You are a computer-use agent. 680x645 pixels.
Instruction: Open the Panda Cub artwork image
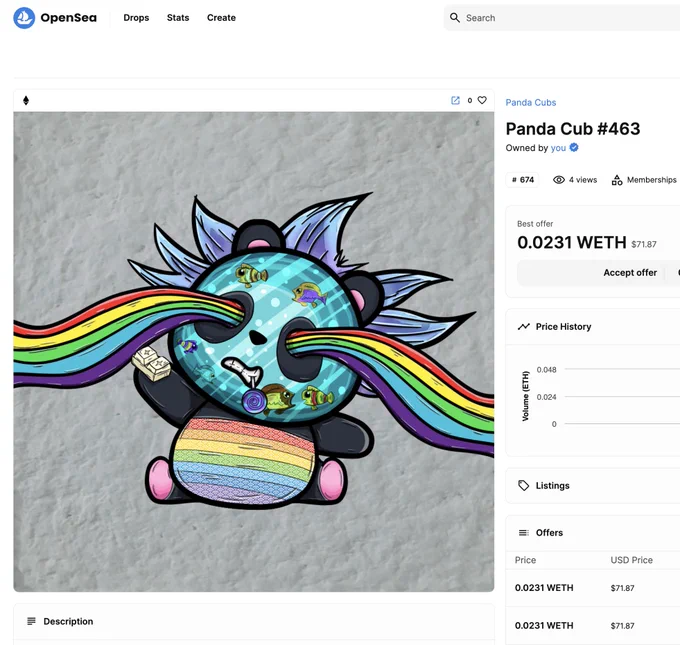[254, 352]
